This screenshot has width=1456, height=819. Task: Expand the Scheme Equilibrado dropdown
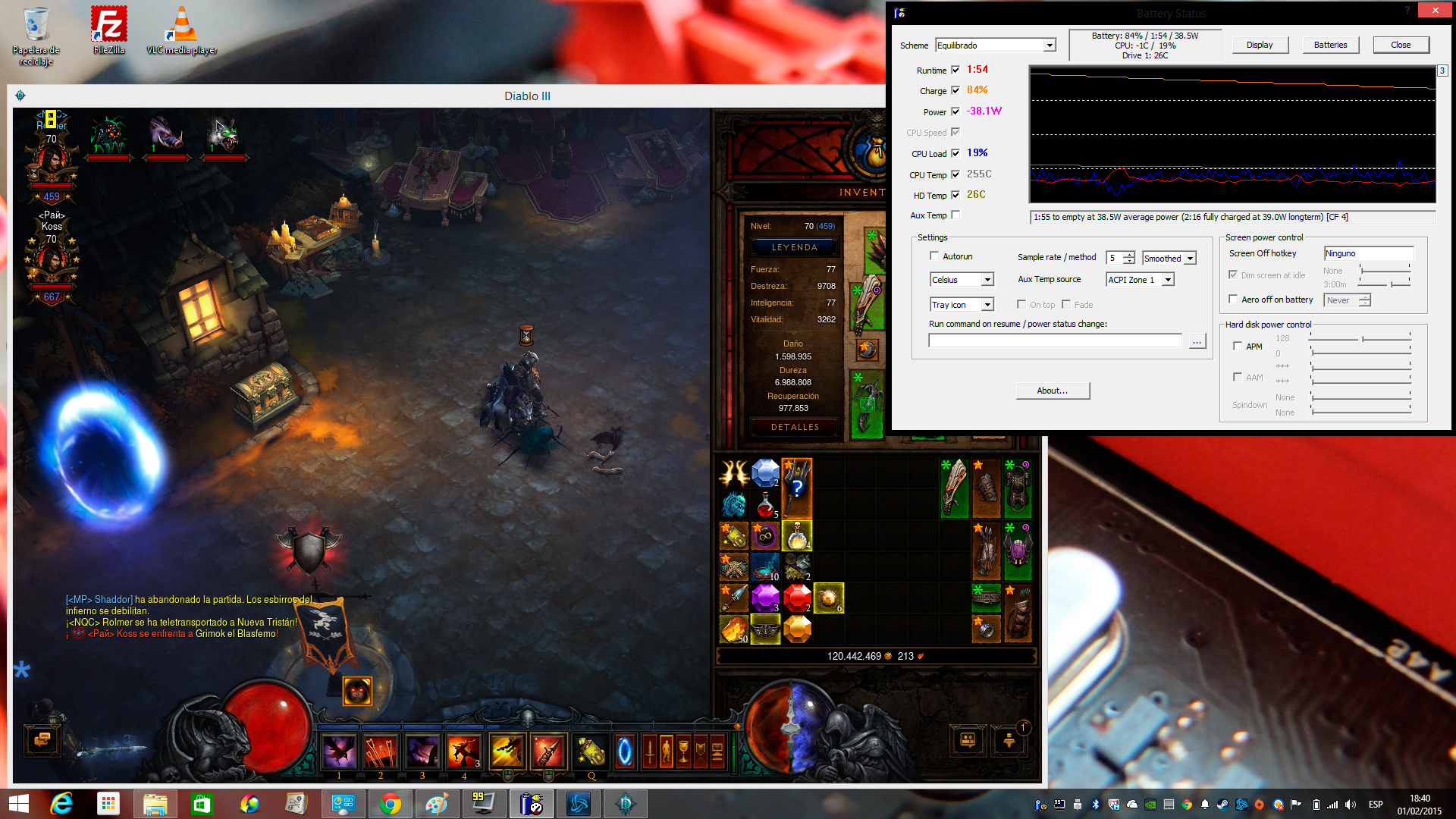[1050, 45]
